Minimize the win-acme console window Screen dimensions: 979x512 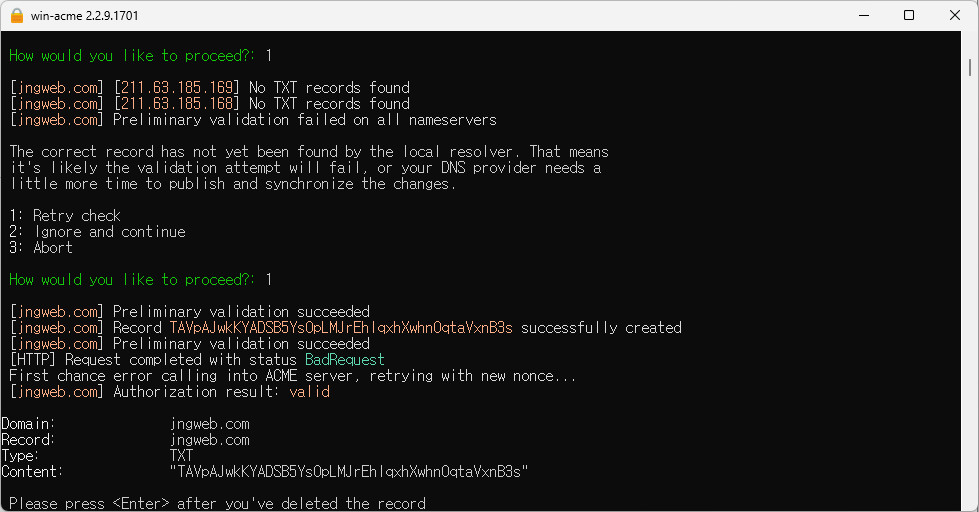pyautogui.click(x=863, y=16)
